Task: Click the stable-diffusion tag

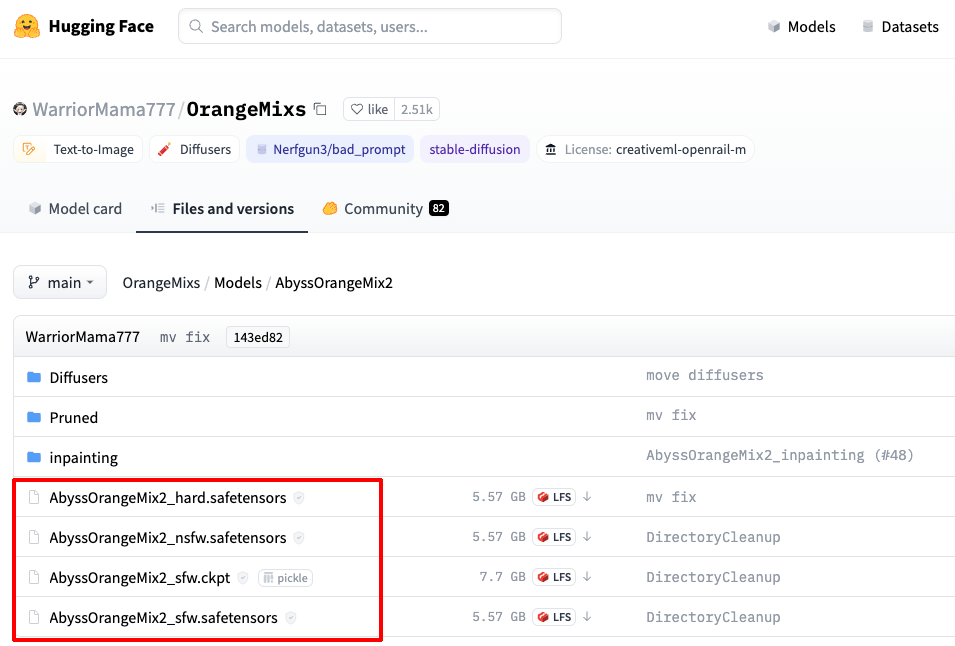Action: (475, 149)
